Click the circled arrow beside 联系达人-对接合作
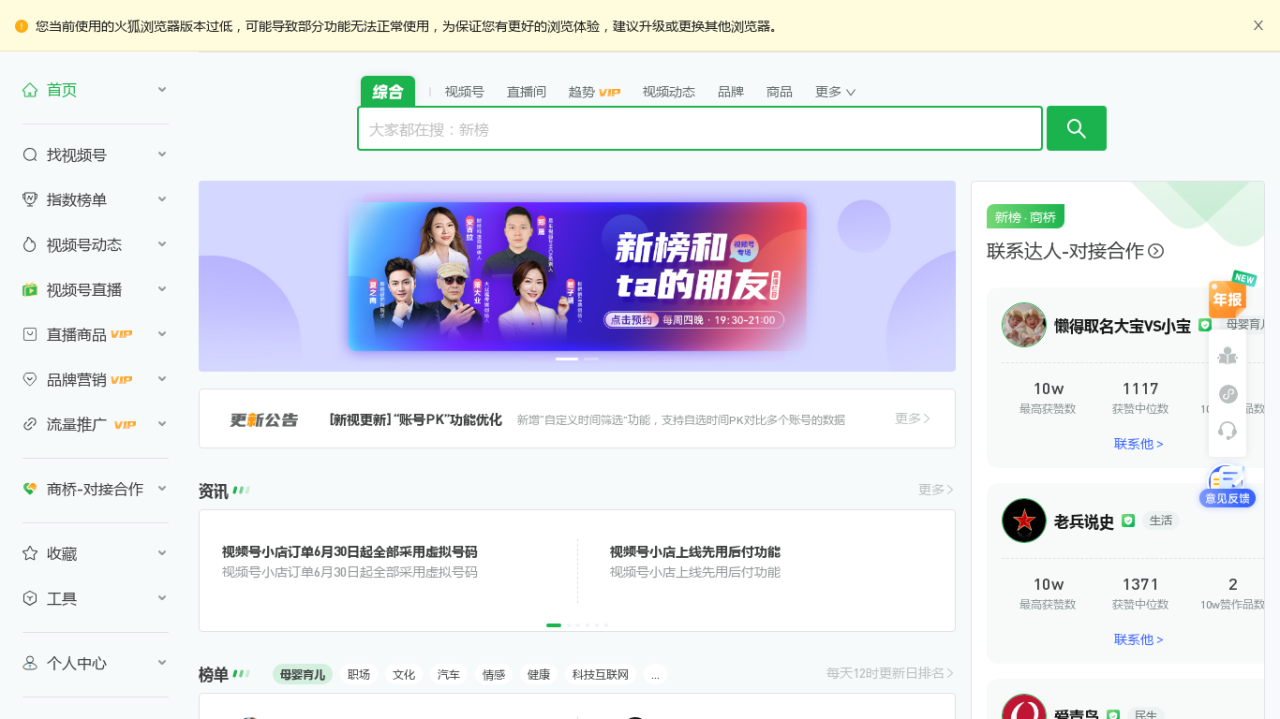This screenshot has width=1280, height=719. click(1156, 251)
